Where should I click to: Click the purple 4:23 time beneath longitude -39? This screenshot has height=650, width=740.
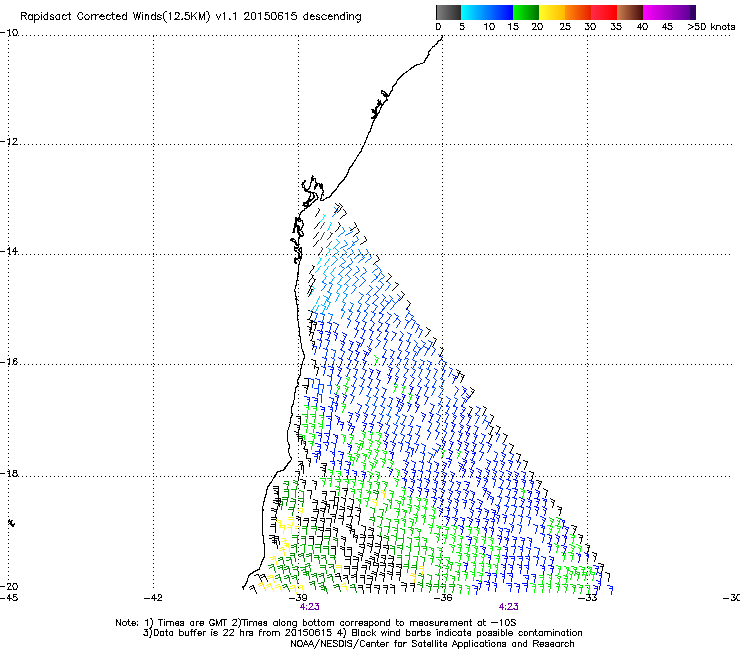click(310, 607)
